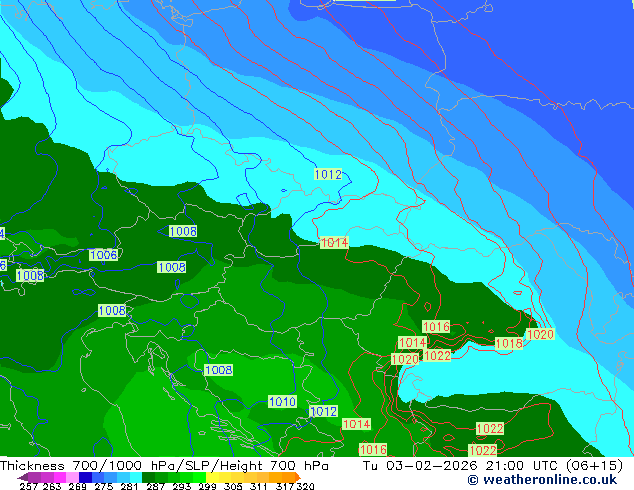The image size is (634, 490).
Task: Pick the cyan swatch in the color scale
Action: [136, 477]
